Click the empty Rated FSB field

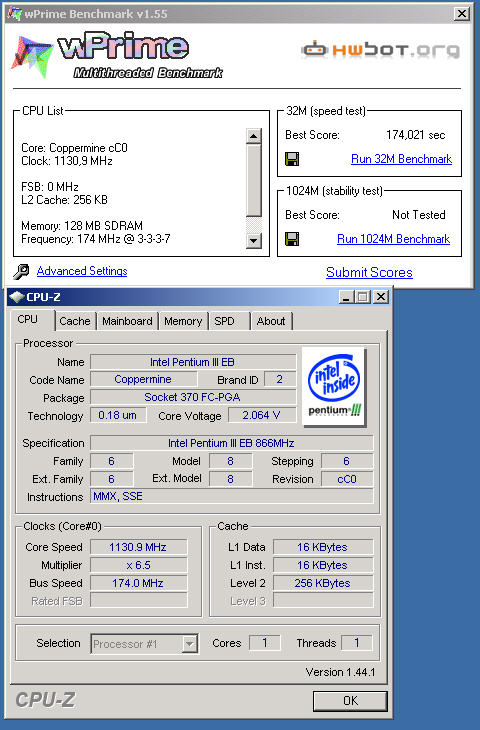(138, 601)
